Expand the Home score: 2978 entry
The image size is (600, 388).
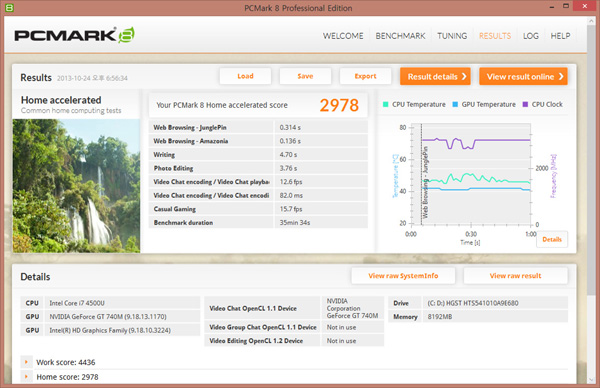[x=26, y=377]
